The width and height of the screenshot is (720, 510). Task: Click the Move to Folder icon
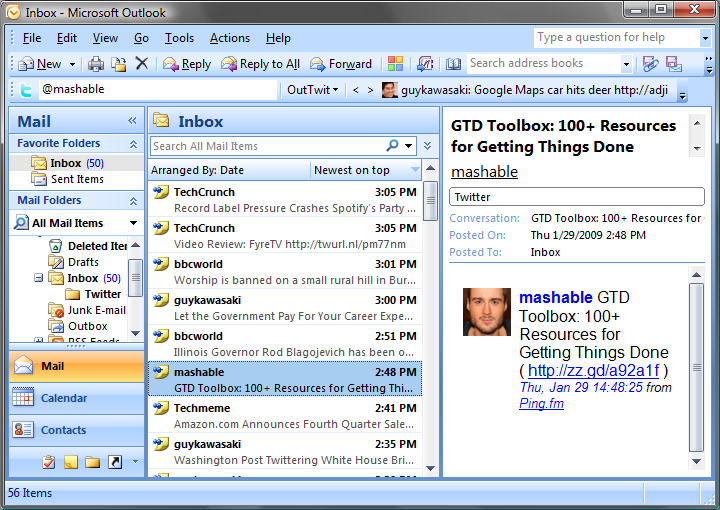119,64
